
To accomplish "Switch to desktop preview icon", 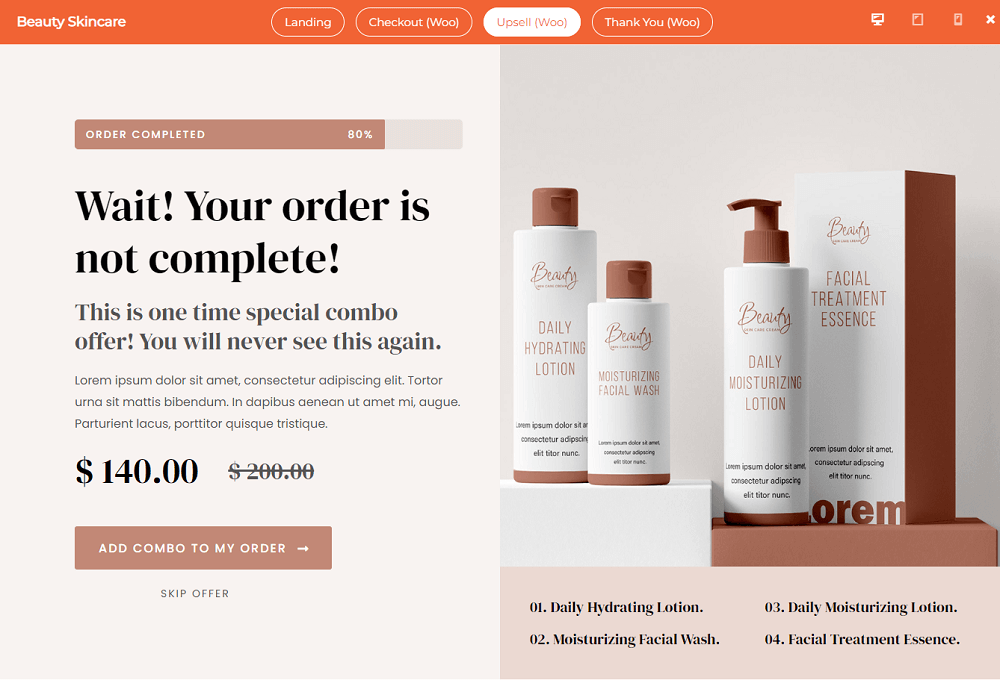I will tap(878, 19).
